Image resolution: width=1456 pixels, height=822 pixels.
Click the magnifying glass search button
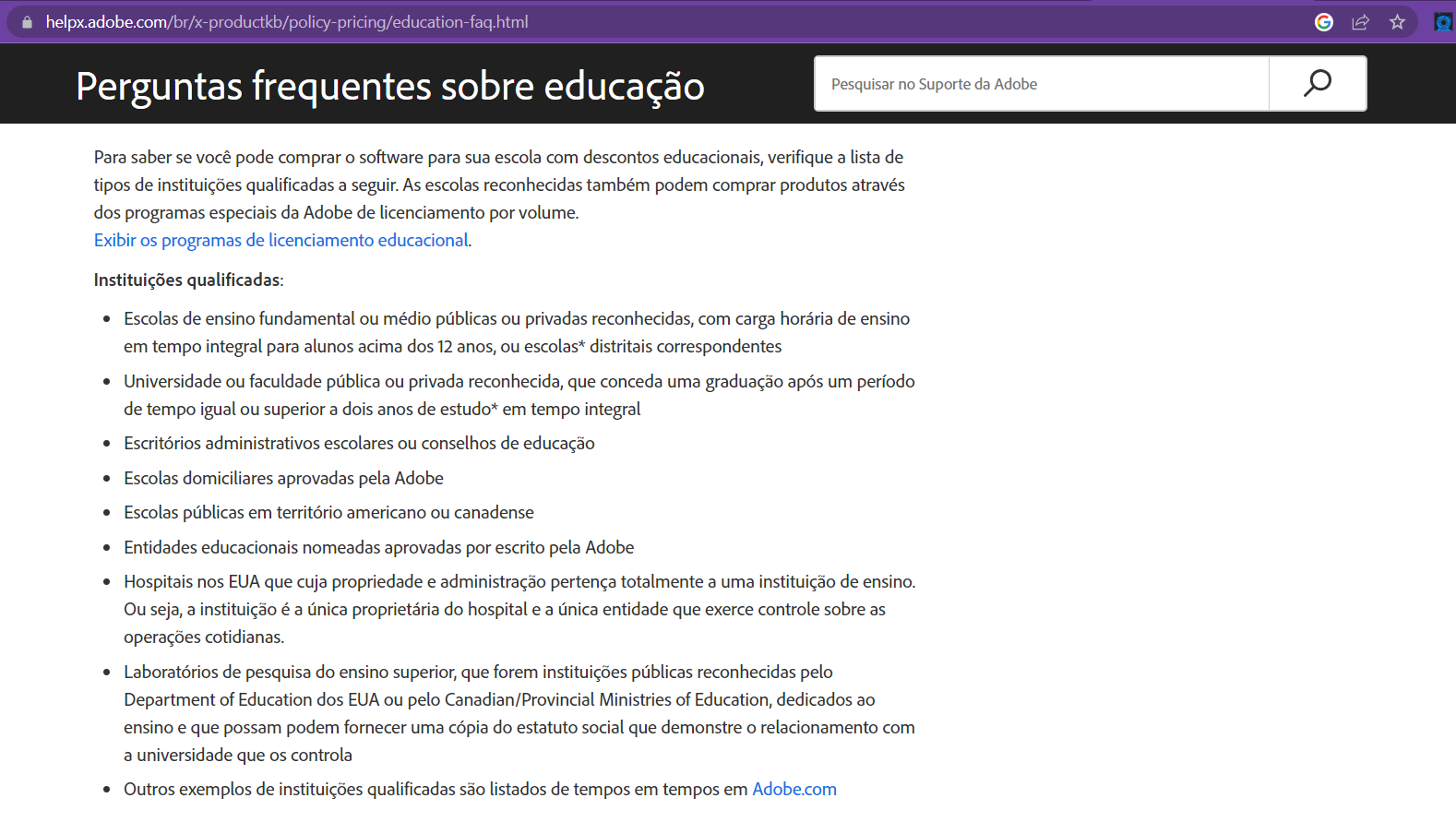pyautogui.click(x=1318, y=84)
